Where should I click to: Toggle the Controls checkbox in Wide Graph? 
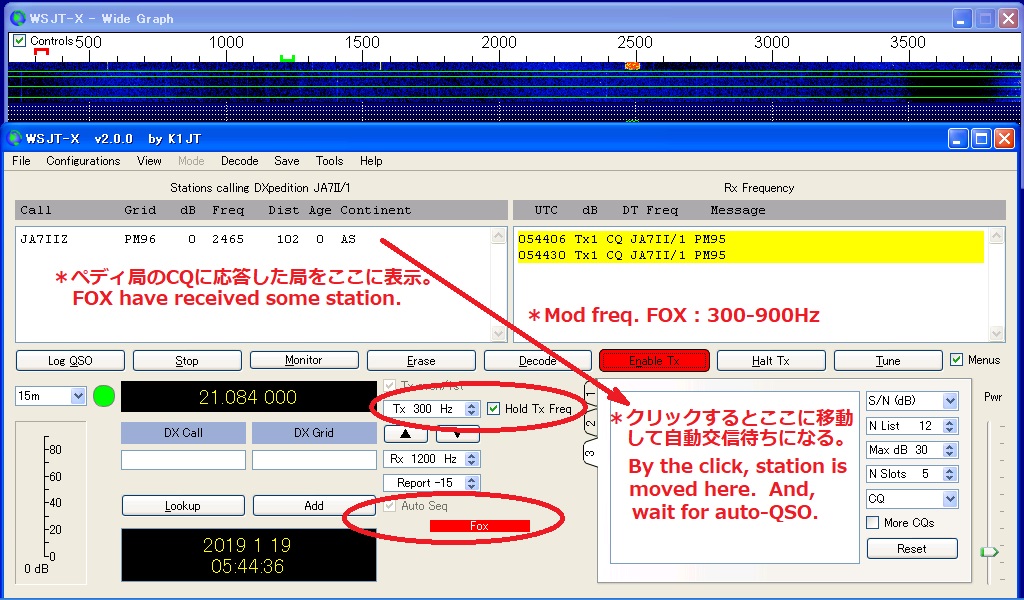click(20, 40)
